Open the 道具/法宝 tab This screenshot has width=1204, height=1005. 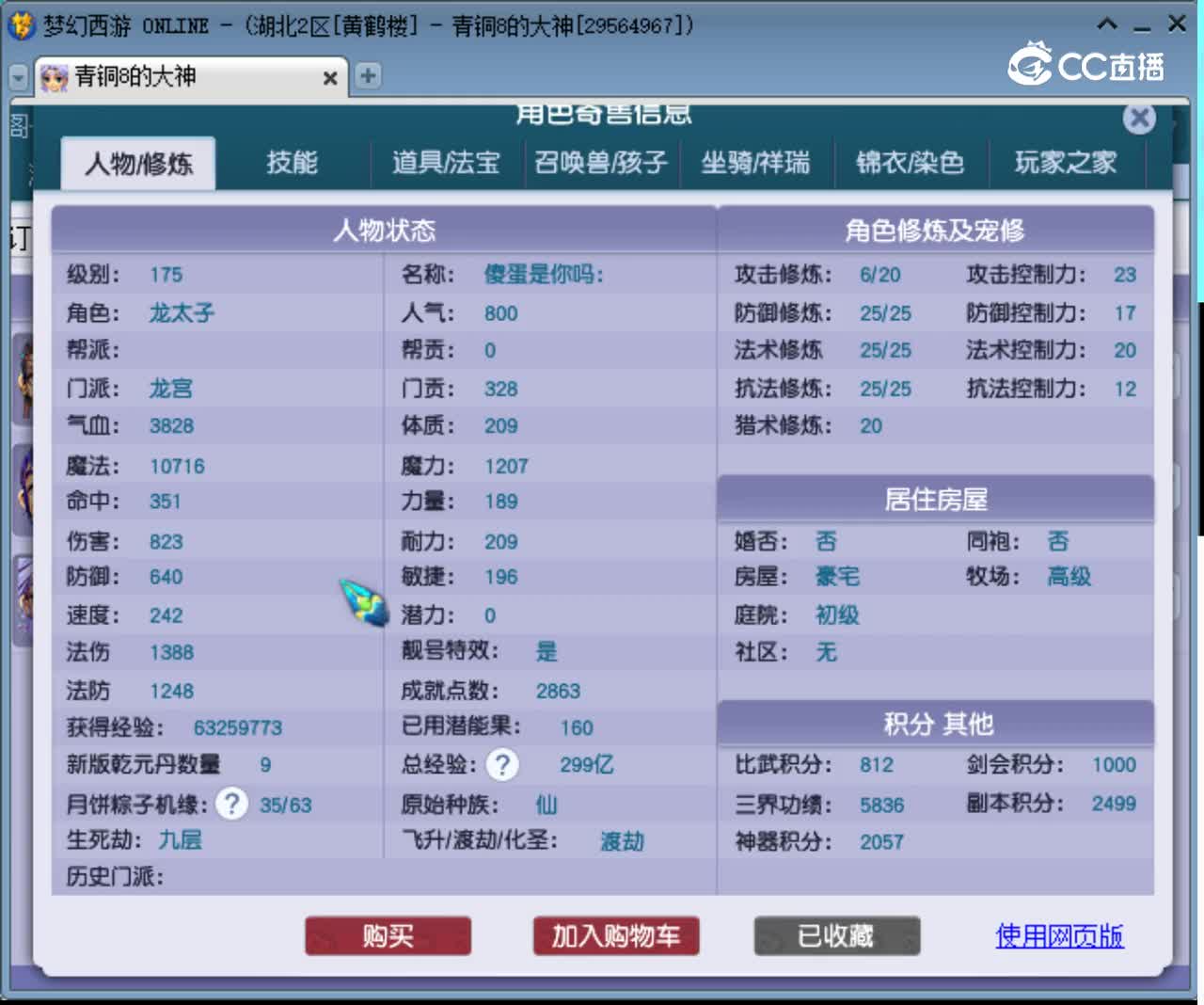click(446, 163)
